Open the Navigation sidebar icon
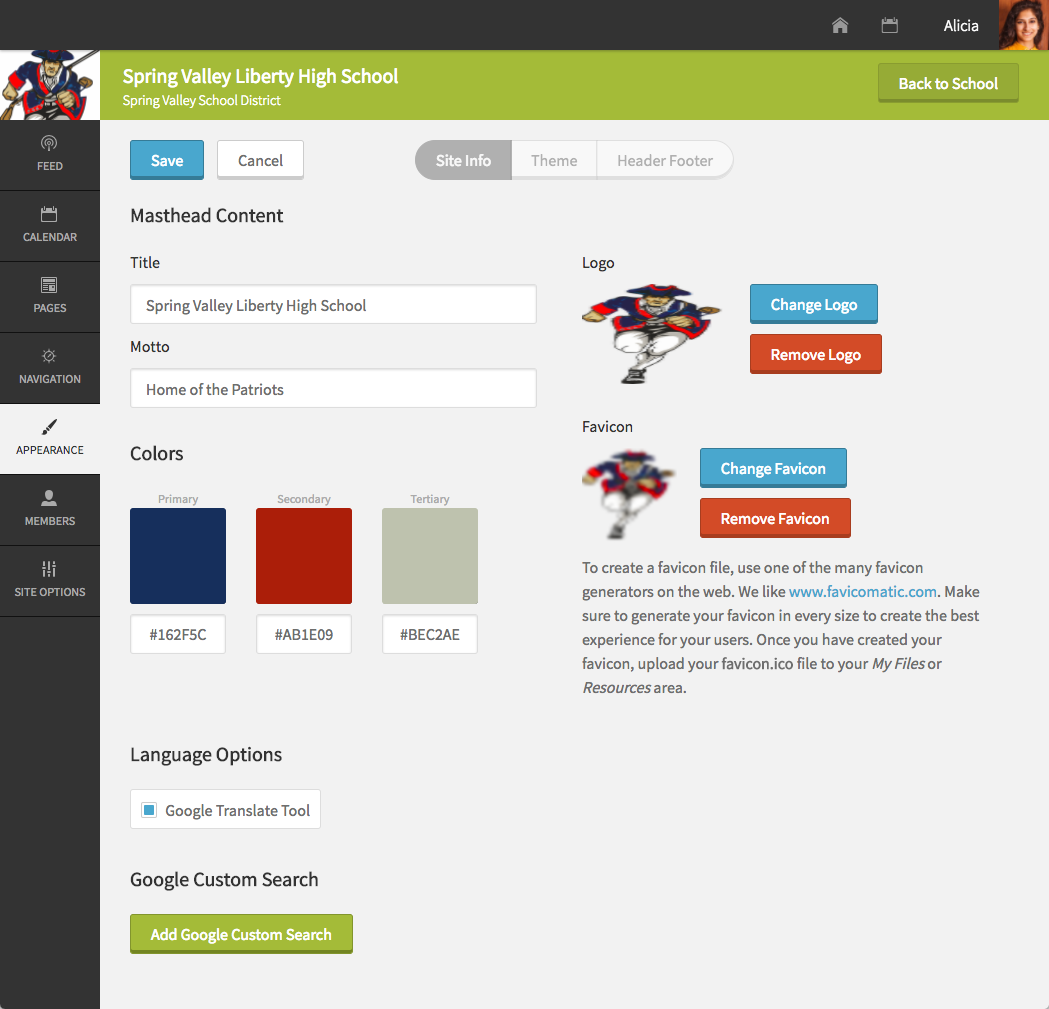The image size is (1049, 1009). tap(50, 356)
